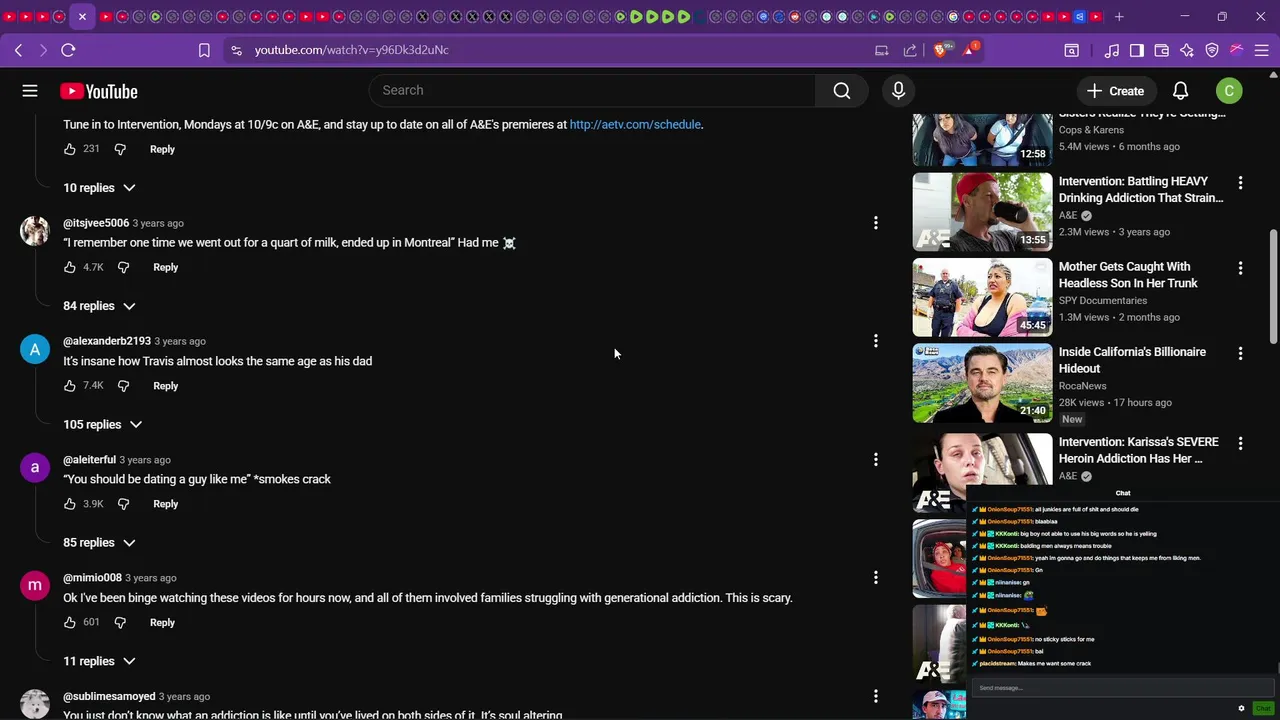Open @sublimesamoyed channel link
The image size is (1280, 720).
tap(109, 696)
